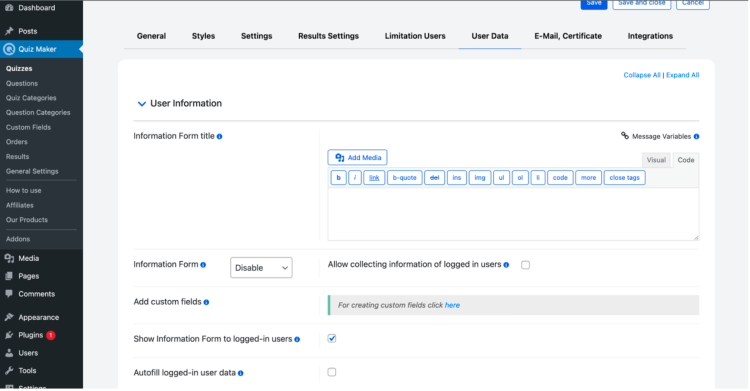Open General Settings in sidebar
Screen dimensions: 750x391
tap(32, 171)
